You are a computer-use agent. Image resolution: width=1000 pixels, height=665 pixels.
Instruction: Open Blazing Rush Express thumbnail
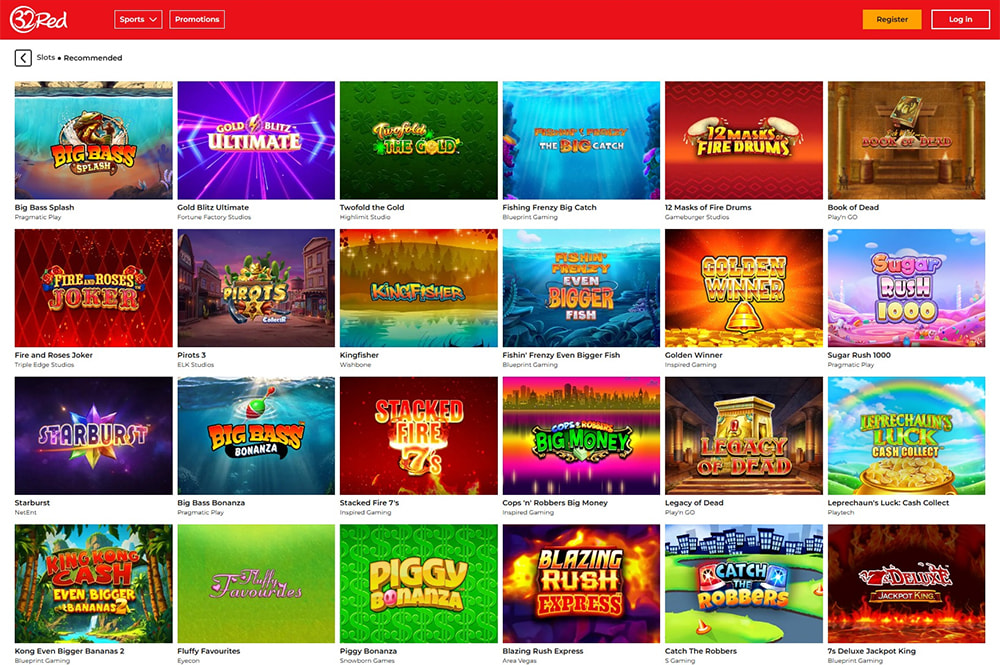click(581, 583)
